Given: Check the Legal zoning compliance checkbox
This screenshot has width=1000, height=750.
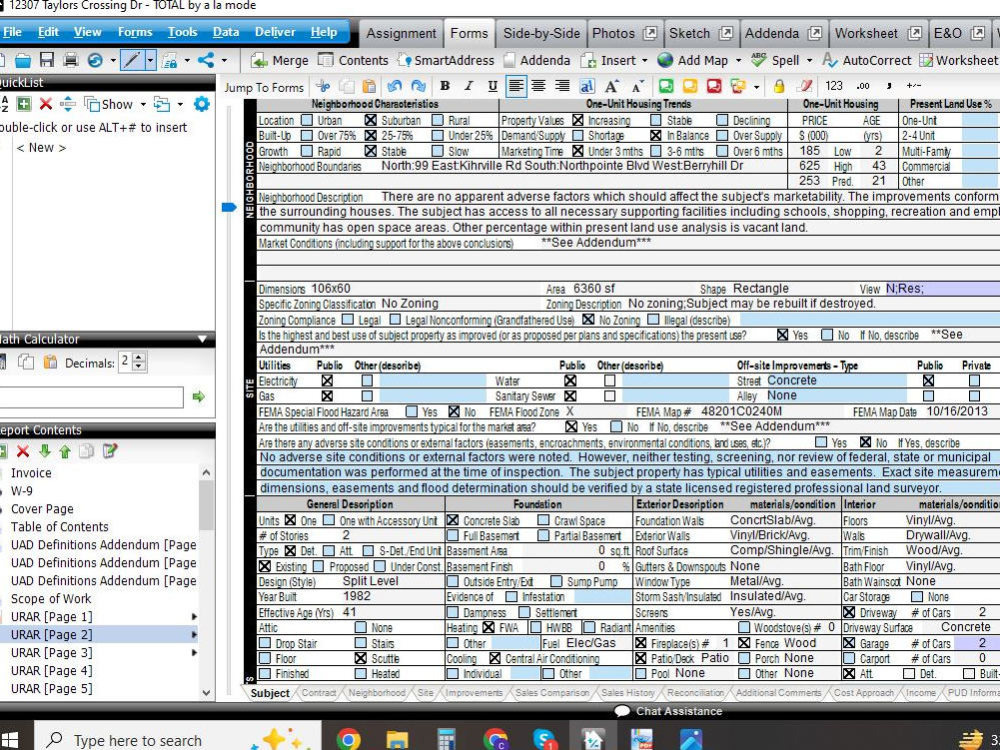Looking at the screenshot, I should [348, 319].
